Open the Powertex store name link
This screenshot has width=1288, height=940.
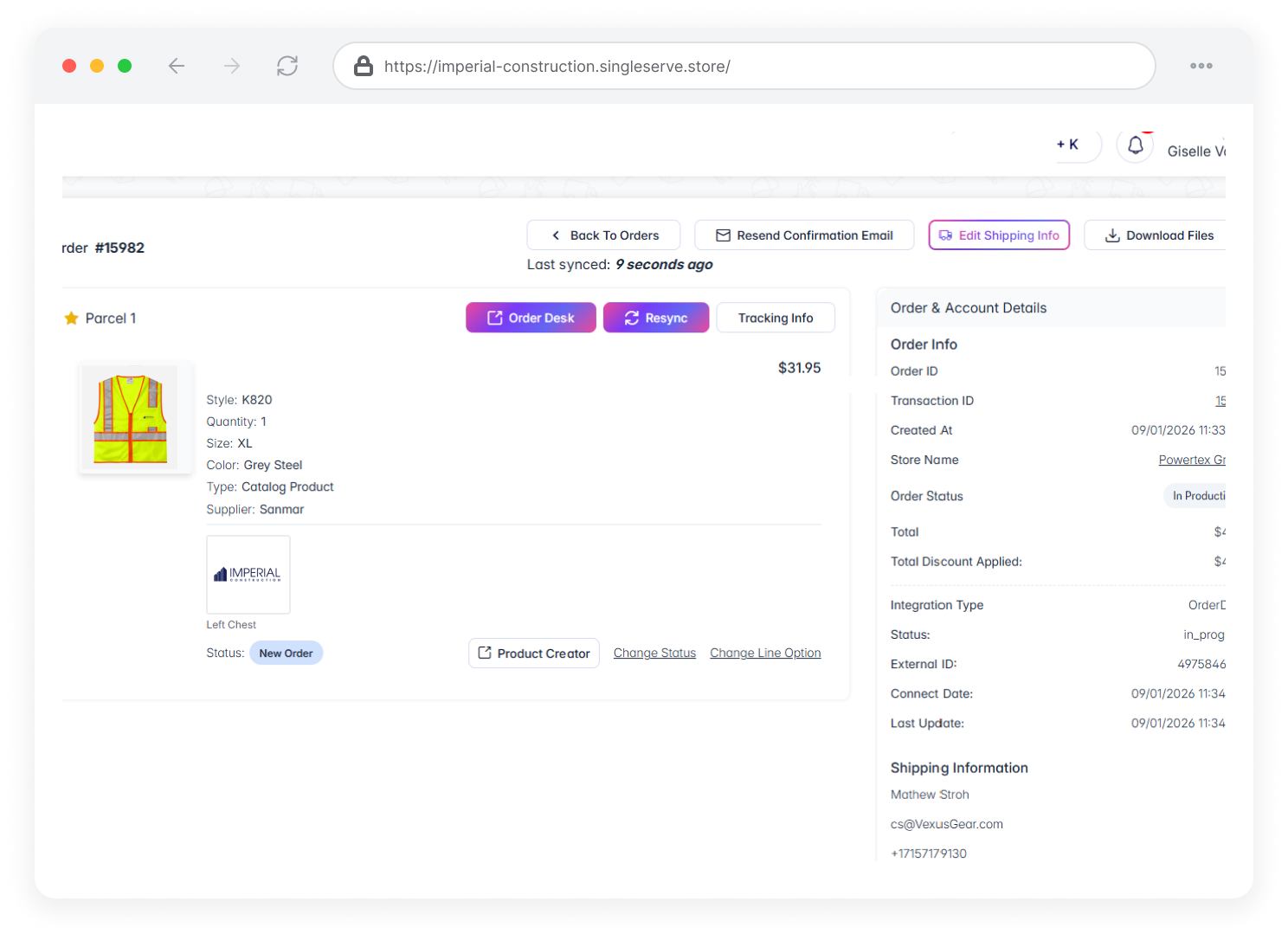click(x=1192, y=460)
